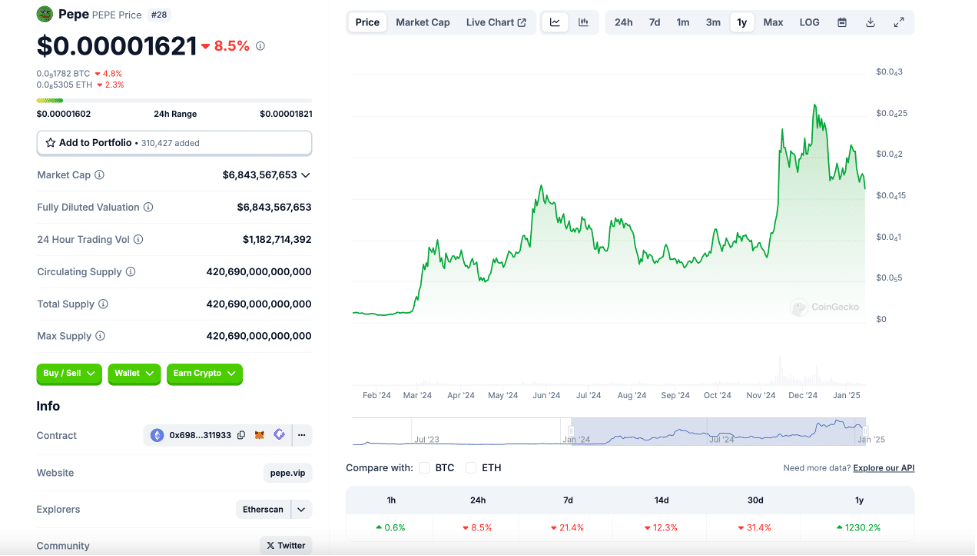The image size is (977, 556).
Task: Open Max Supply info icon
Action: [100, 336]
